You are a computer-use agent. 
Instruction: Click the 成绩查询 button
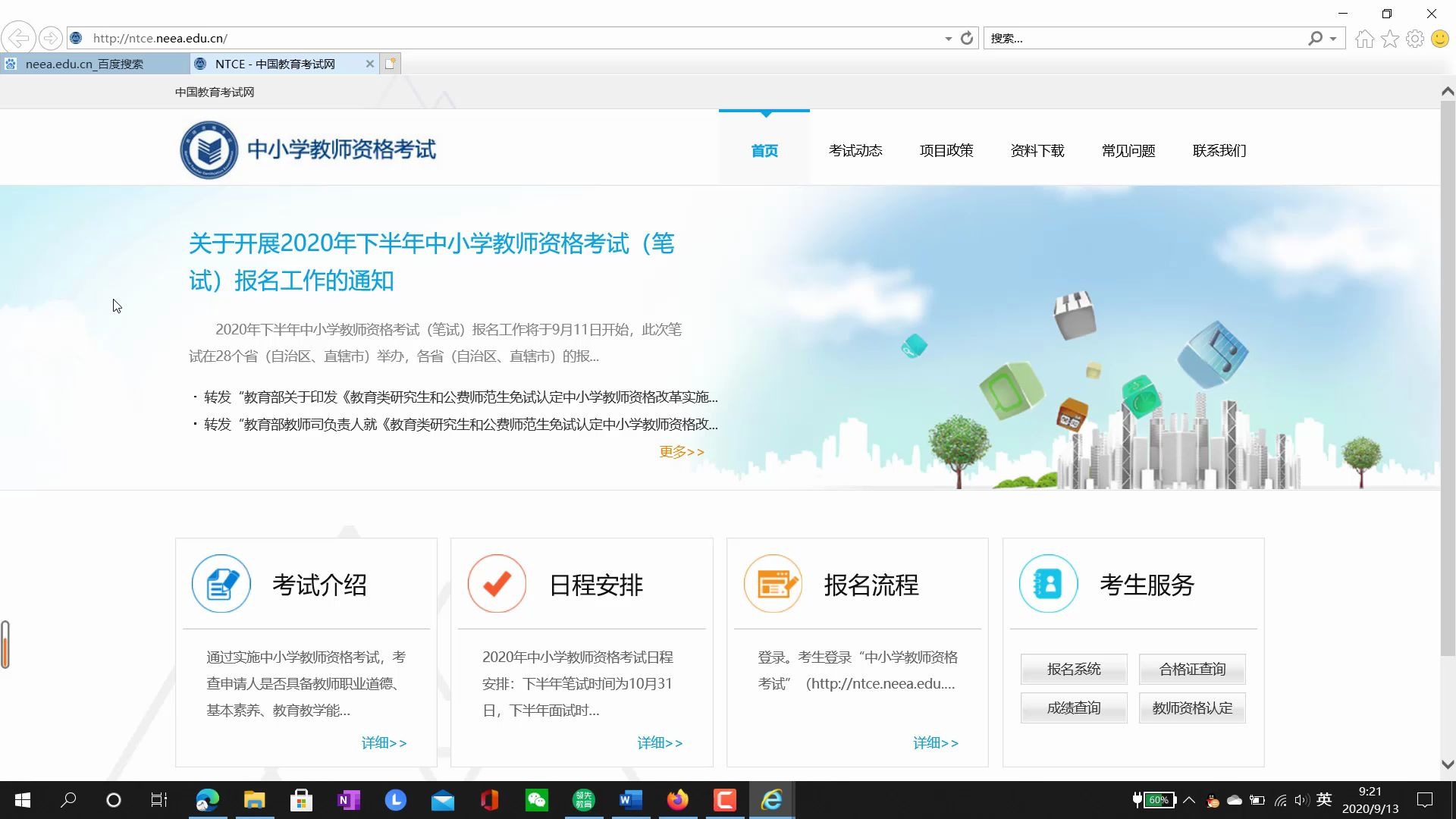pyautogui.click(x=1073, y=708)
